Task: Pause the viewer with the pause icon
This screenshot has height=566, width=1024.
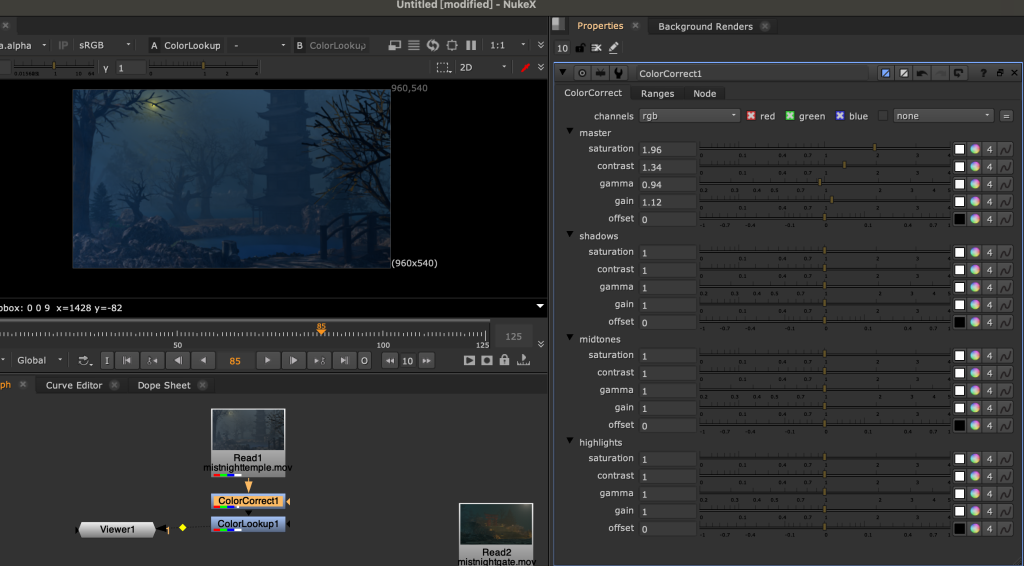Action: 471,45
